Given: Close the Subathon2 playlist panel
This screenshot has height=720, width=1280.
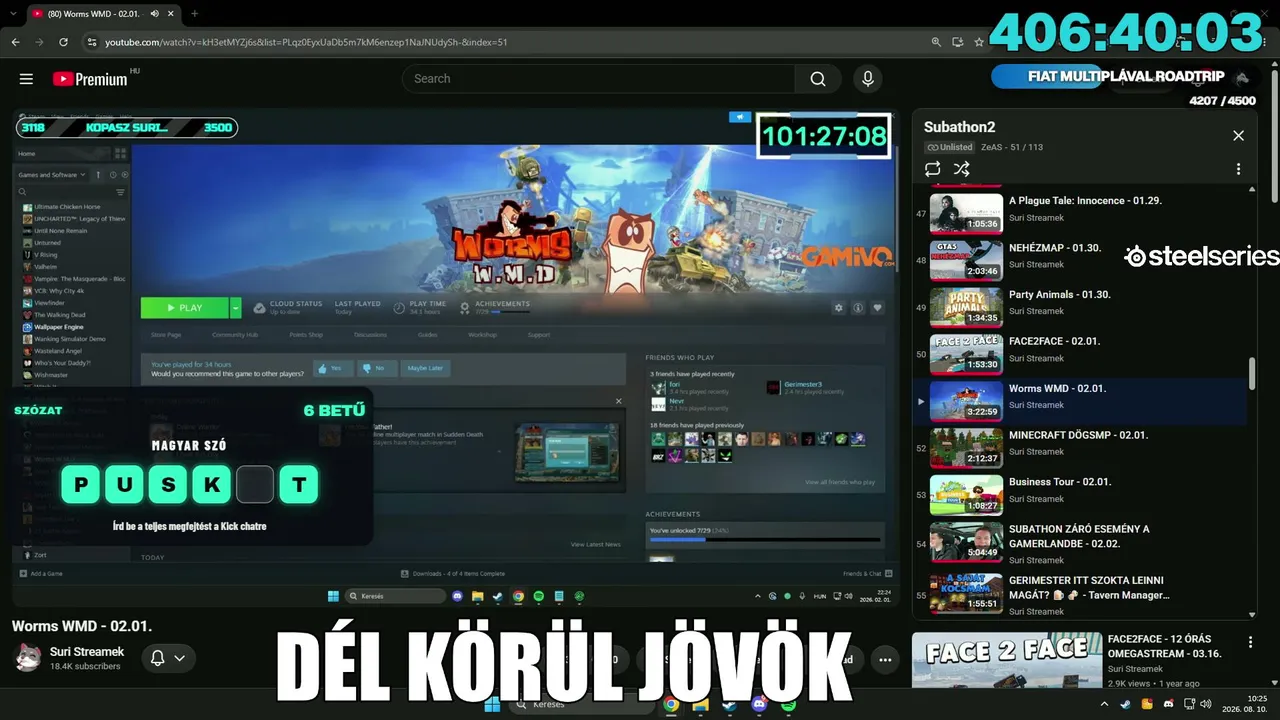Looking at the screenshot, I should [1238, 136].
